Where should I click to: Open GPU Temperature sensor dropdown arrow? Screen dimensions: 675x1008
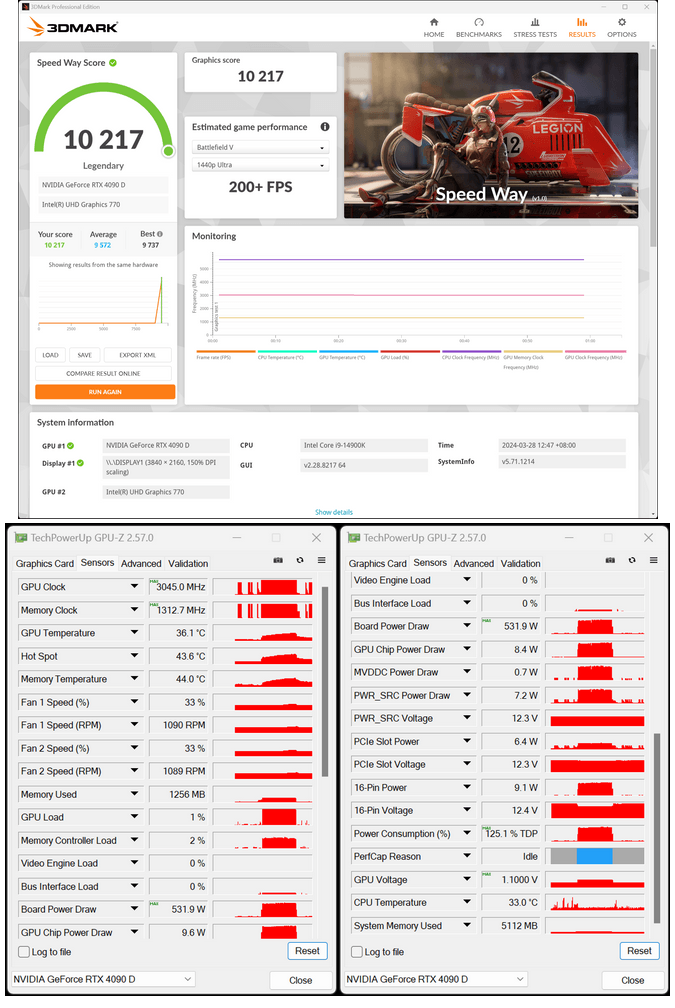click(134, 633)
